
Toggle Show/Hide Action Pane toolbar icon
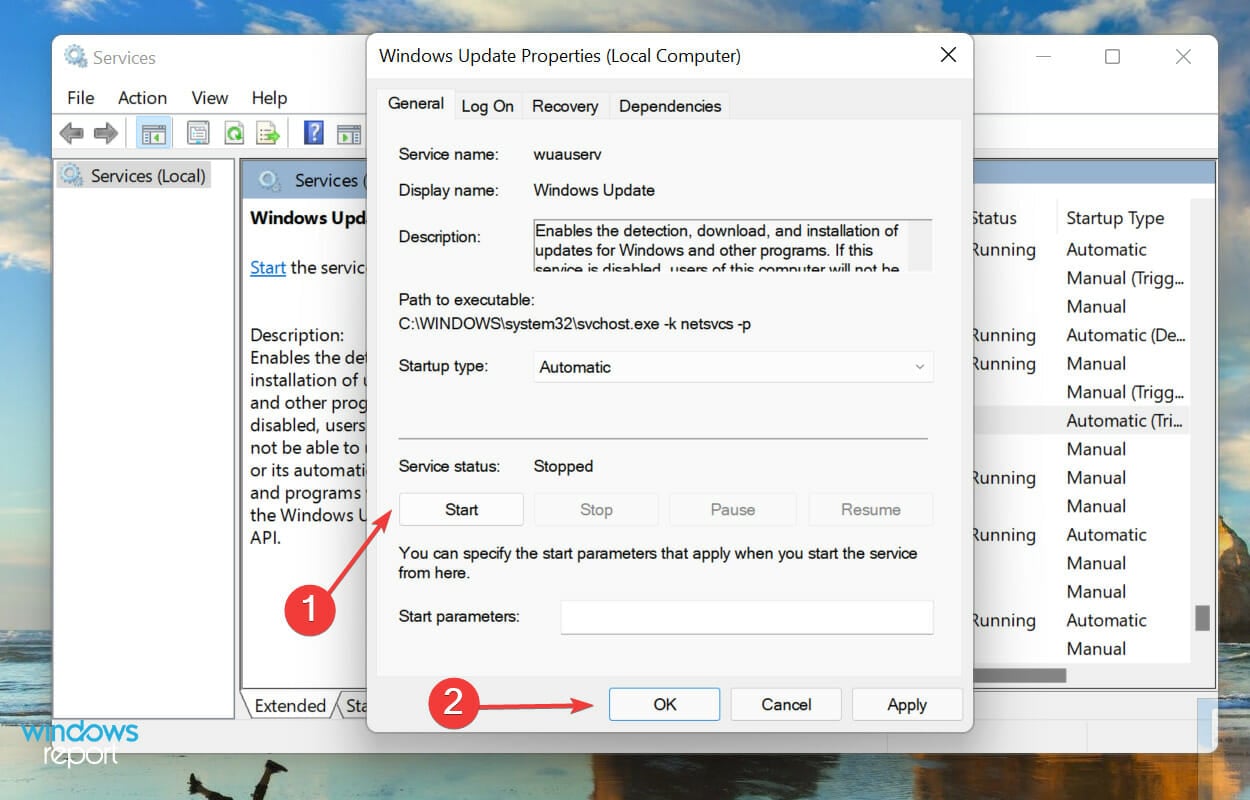point(349,133)
